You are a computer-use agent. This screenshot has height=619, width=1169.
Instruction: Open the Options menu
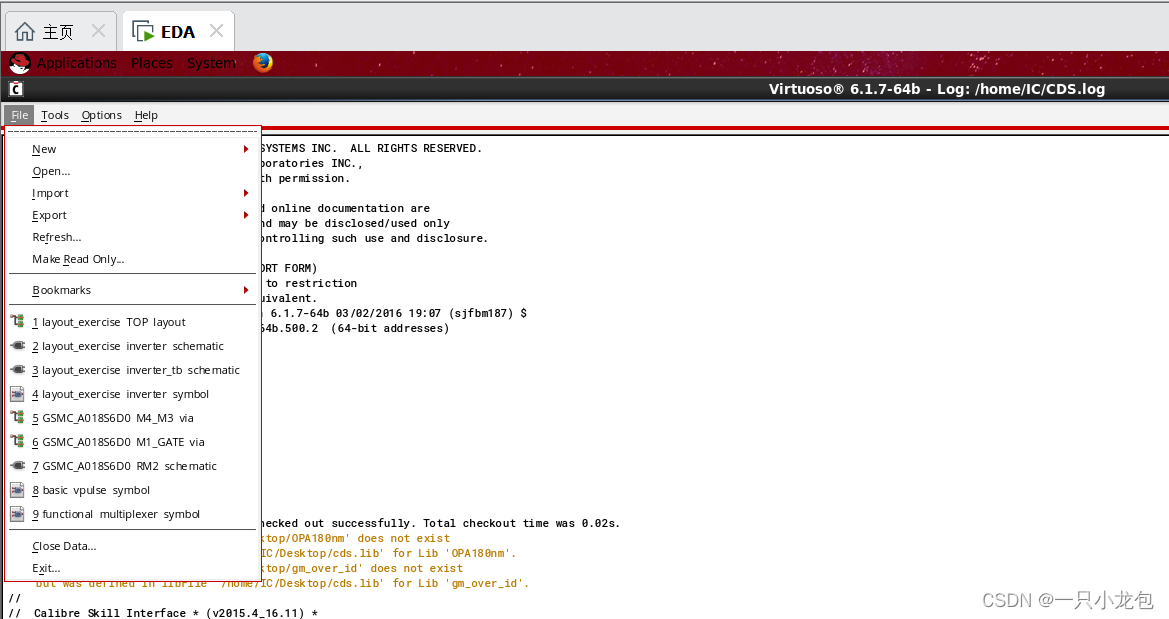pyautogui.click(x=101, y=115)
